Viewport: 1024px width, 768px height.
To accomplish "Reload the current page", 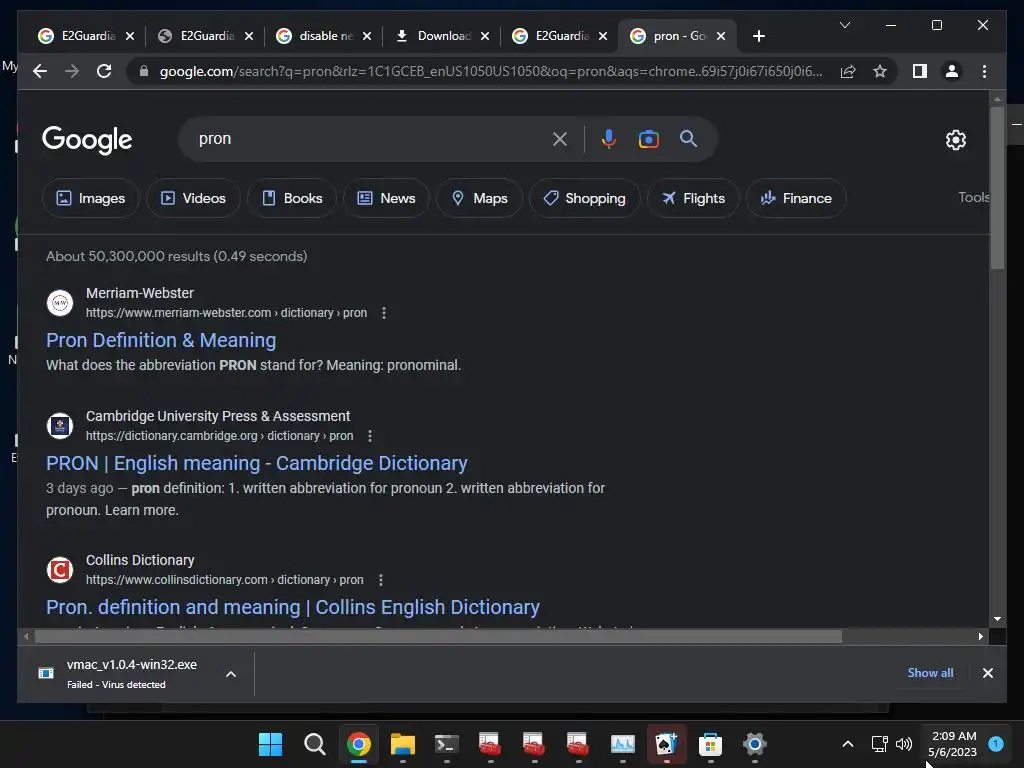I will pos(104,71).
